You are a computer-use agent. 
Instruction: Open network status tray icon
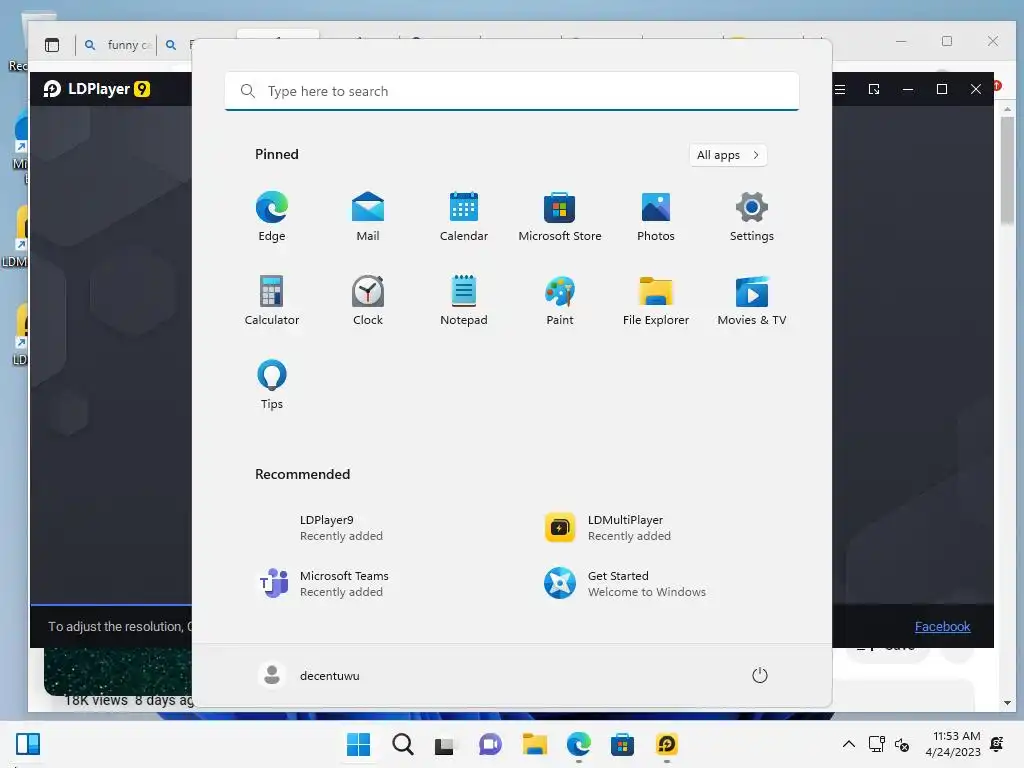click(x=876, y=744)
